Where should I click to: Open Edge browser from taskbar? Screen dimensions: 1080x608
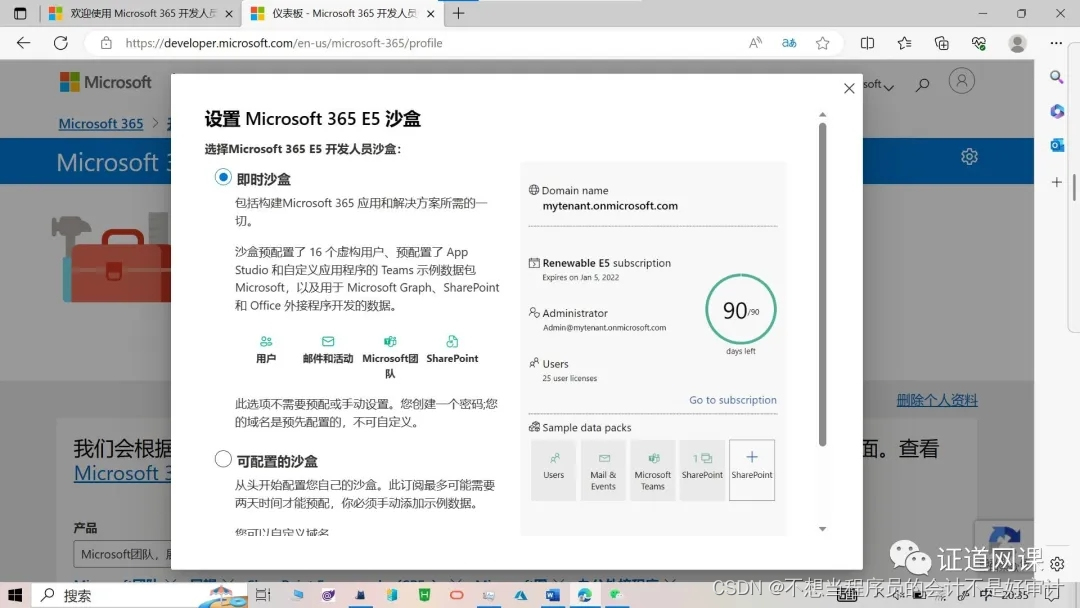(584, 595)
